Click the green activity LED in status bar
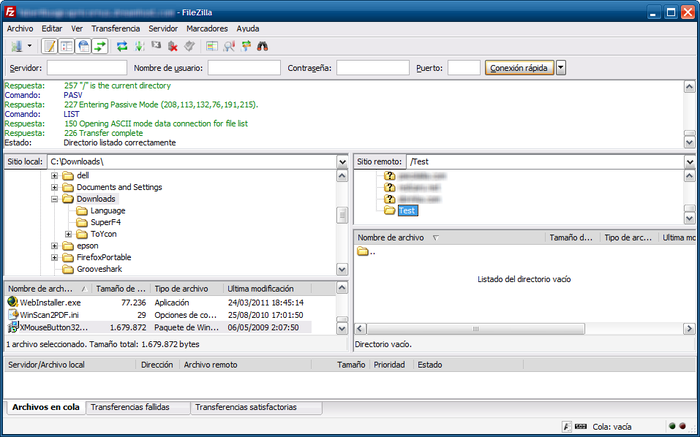 click(672, 426)
